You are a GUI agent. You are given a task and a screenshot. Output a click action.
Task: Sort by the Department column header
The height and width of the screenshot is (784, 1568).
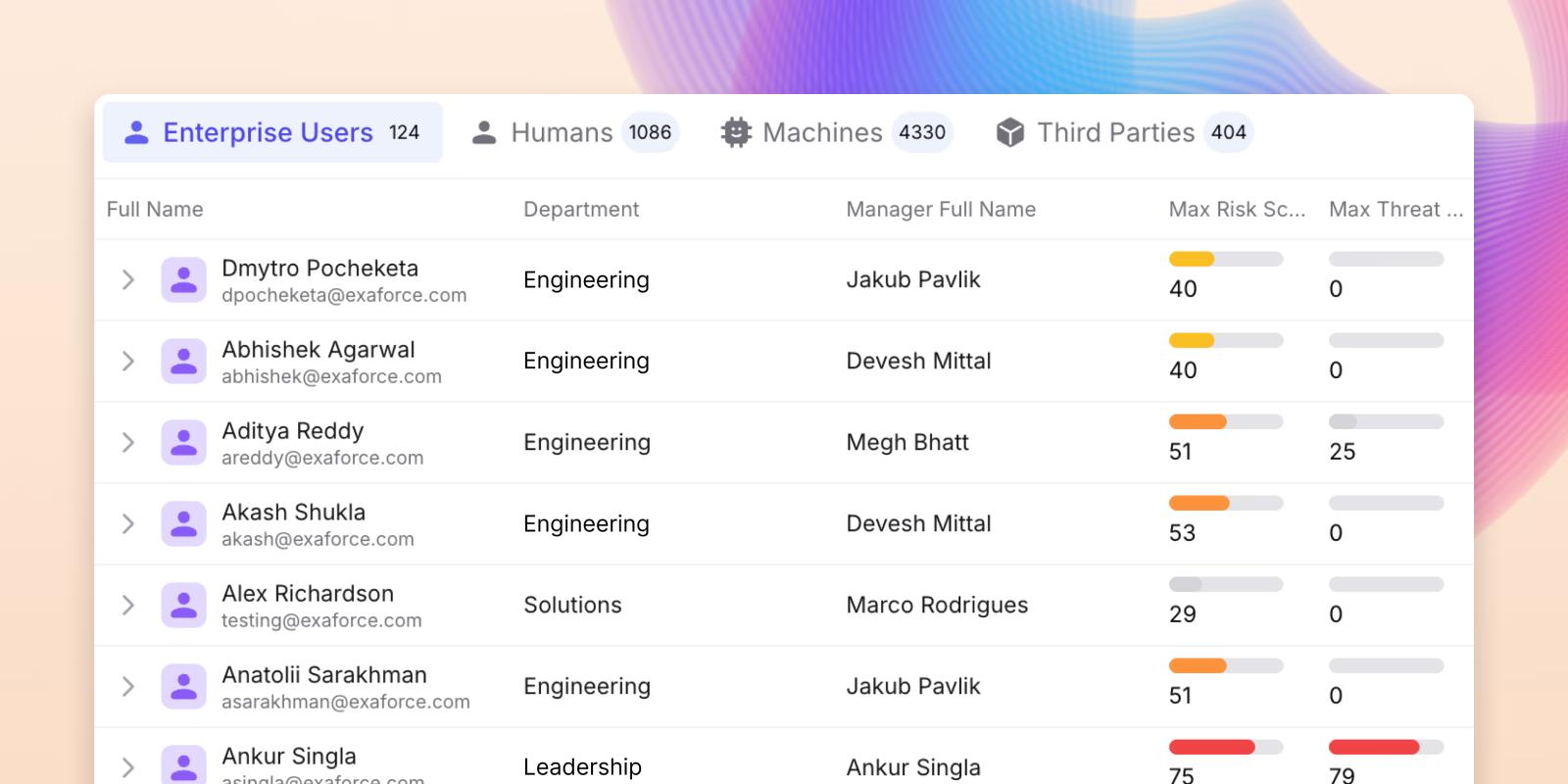click(581, 210)
